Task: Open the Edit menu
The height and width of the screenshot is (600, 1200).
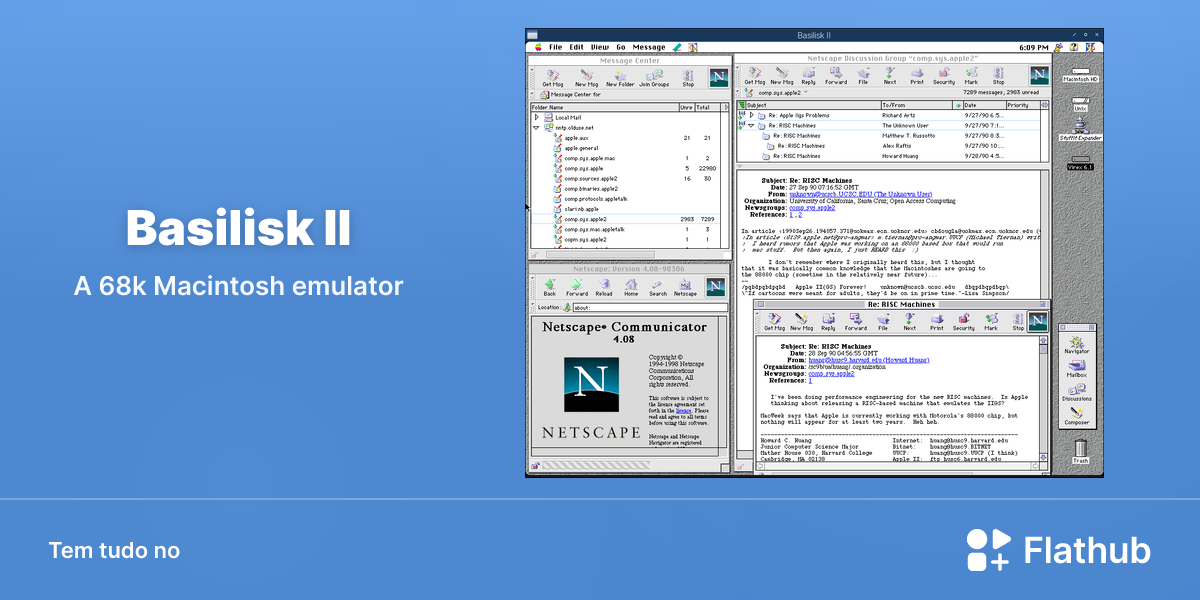Action: (577, 47)
